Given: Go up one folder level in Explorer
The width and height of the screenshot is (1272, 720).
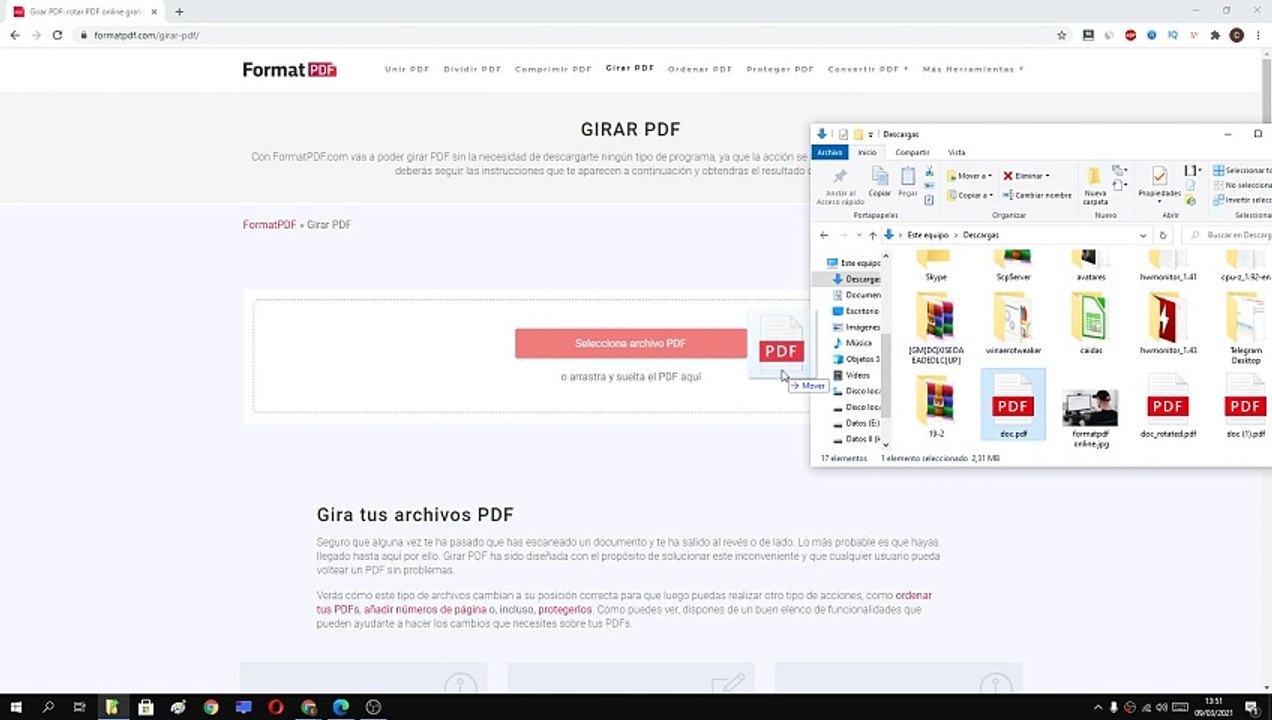Looking at the screenshot, I should [872, 235].
